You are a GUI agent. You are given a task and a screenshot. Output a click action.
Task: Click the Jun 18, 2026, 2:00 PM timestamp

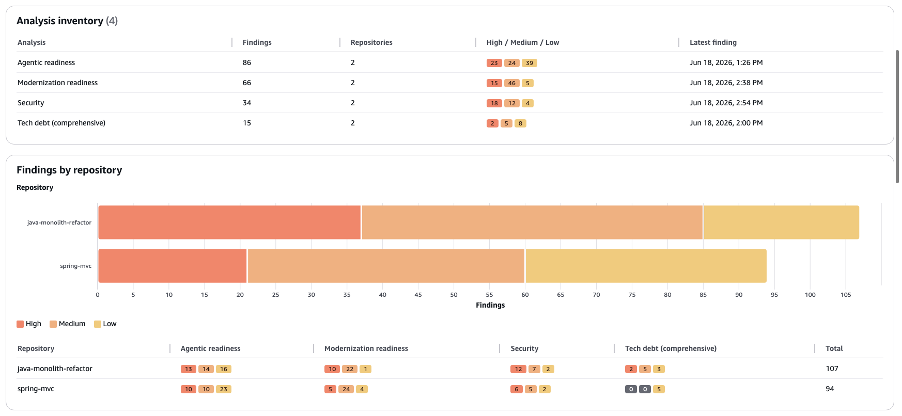[x=726, y=123]
